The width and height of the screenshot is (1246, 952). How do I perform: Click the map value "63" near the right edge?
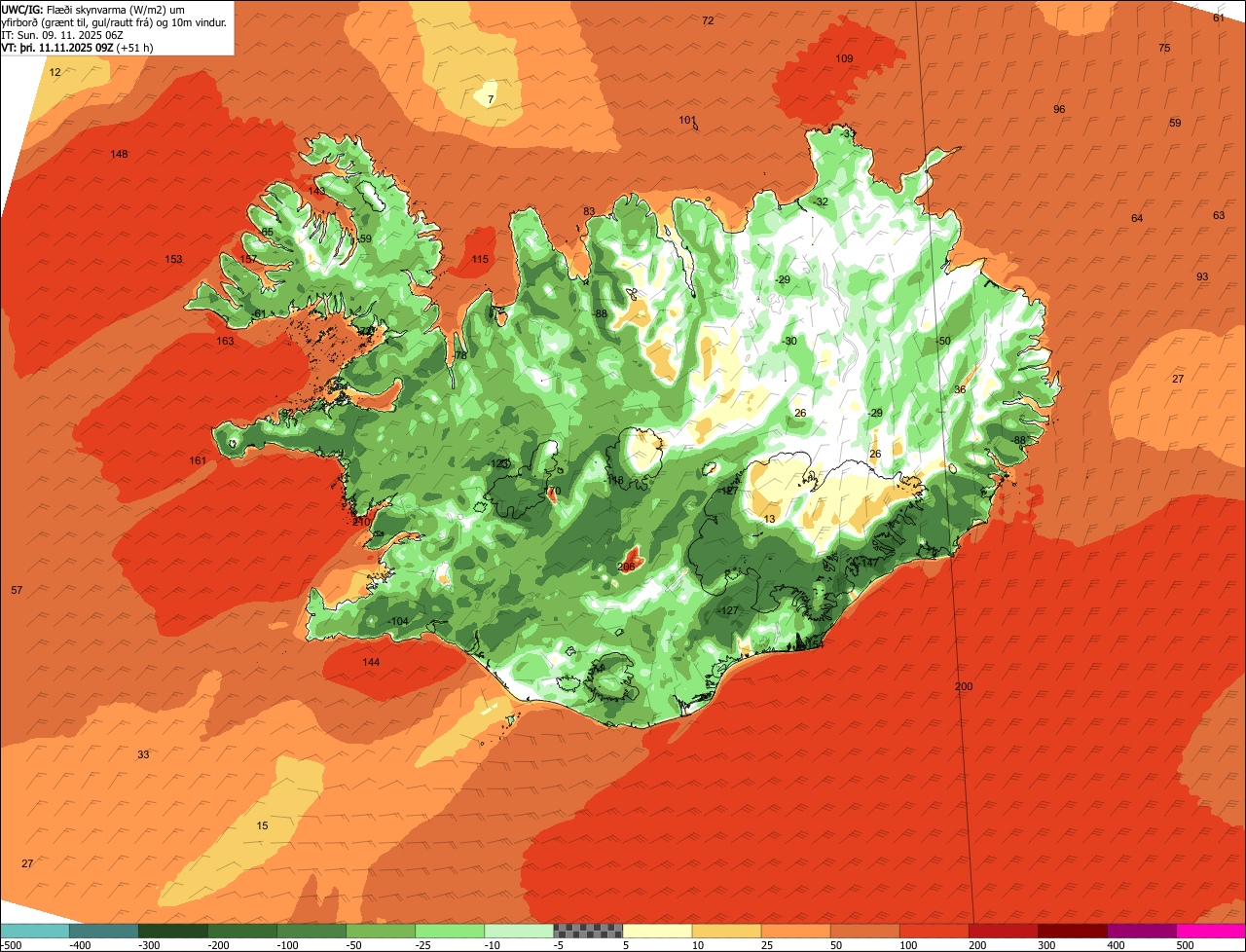[1219, 215]
